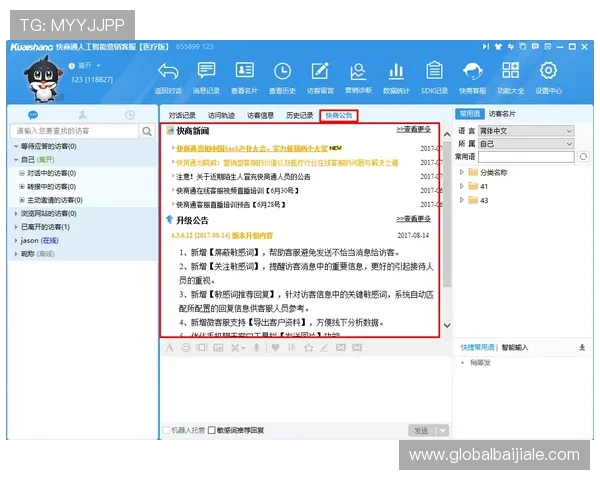This screenshot has height=480, width=600.
Task: Click 查看更多 link beside 升级公告
Action: coord(413,219)
